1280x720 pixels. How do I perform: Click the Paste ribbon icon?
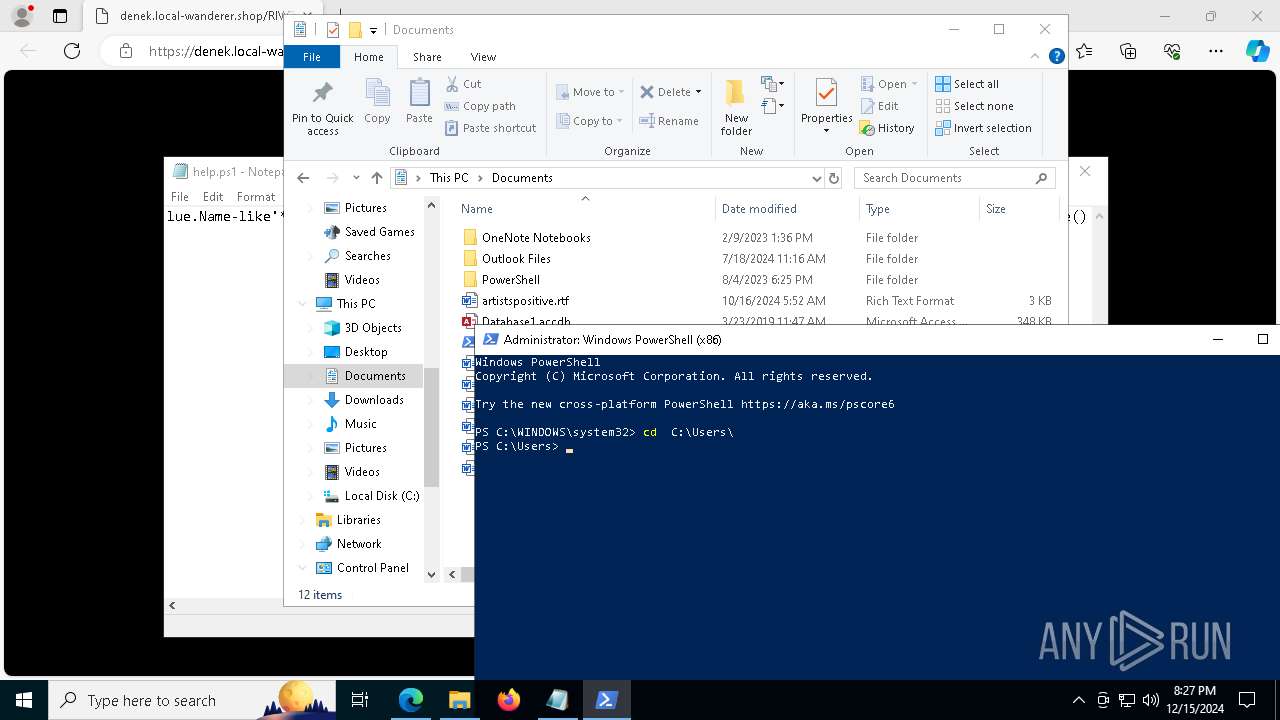419,94
